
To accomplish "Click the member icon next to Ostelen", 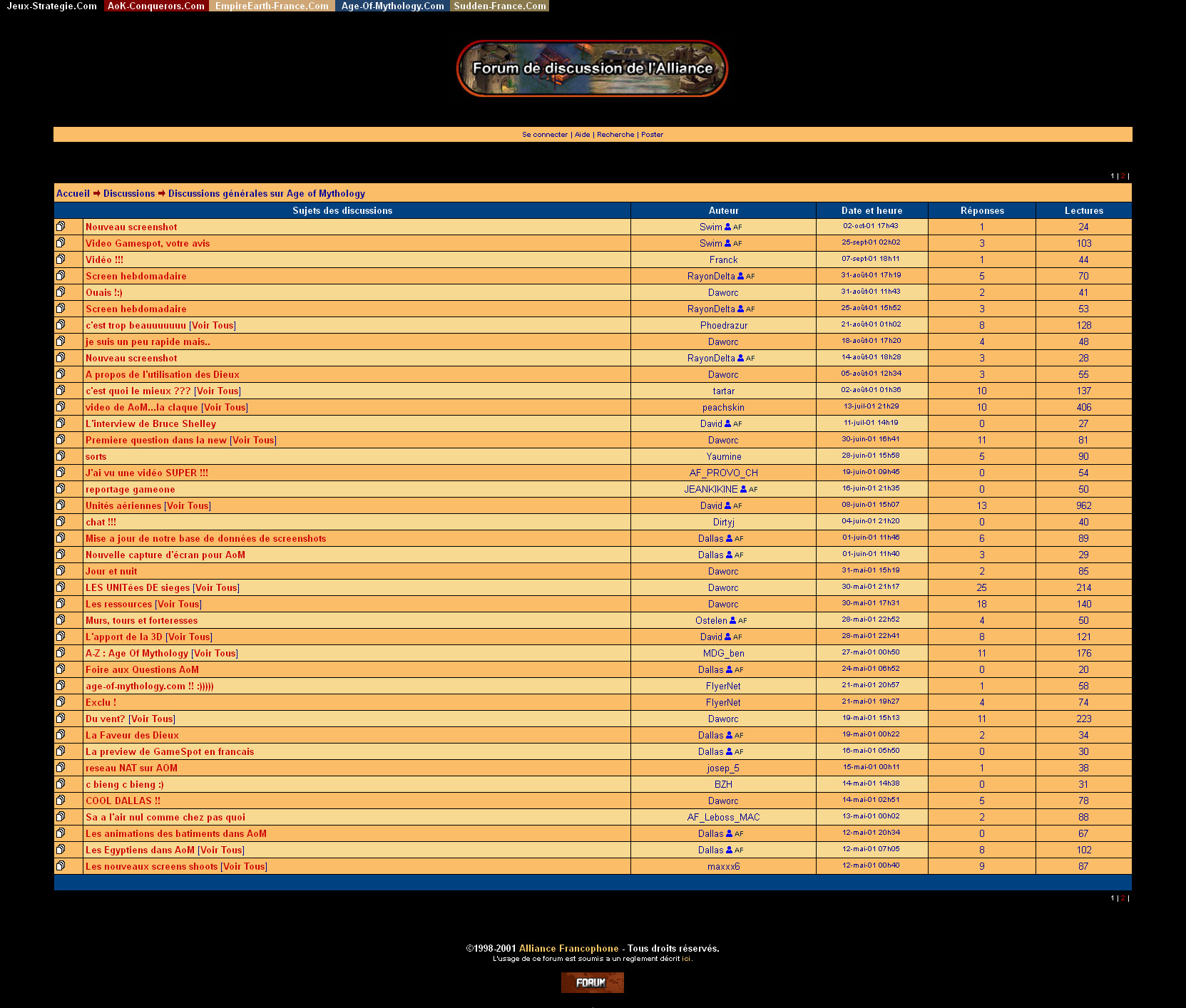I will pyautogui.click(x=732, y=620).
